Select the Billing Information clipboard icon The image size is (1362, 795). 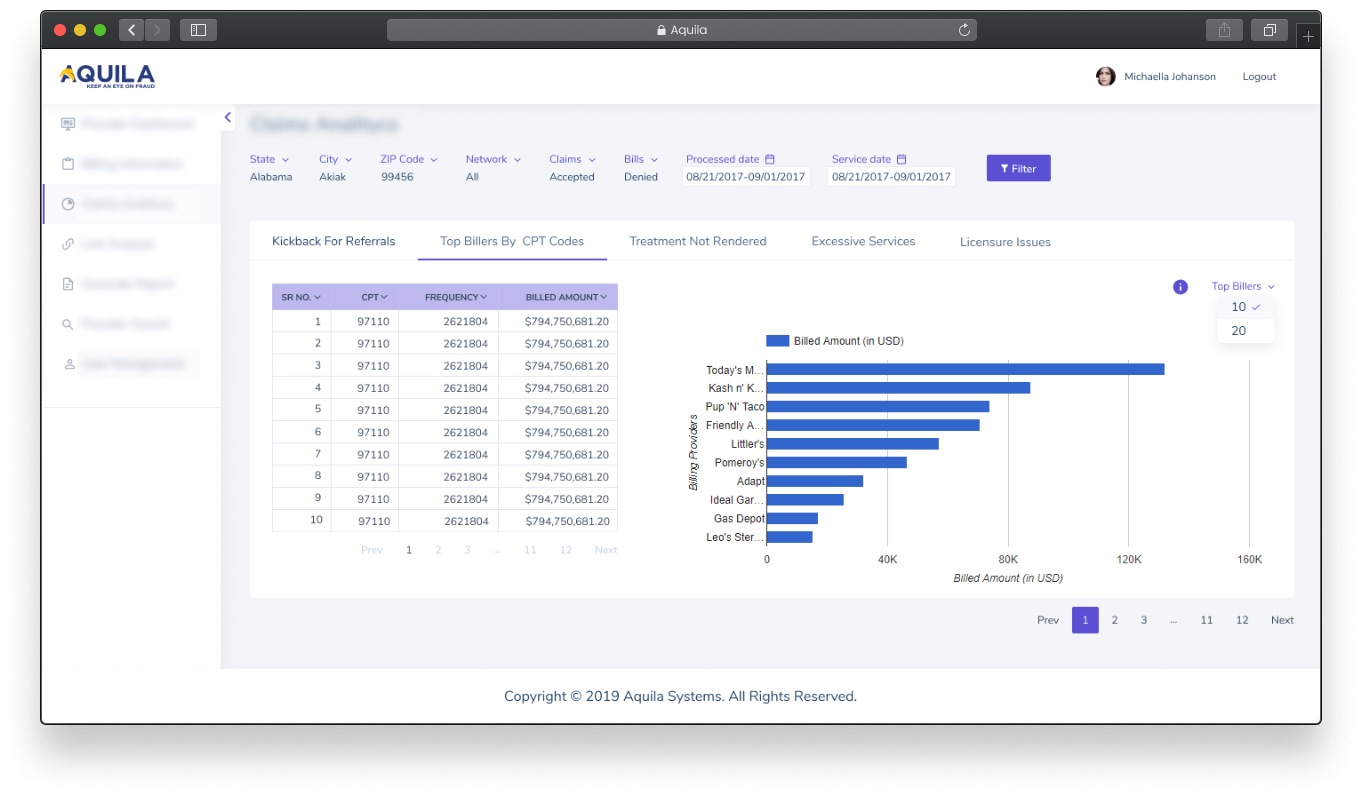66,164
